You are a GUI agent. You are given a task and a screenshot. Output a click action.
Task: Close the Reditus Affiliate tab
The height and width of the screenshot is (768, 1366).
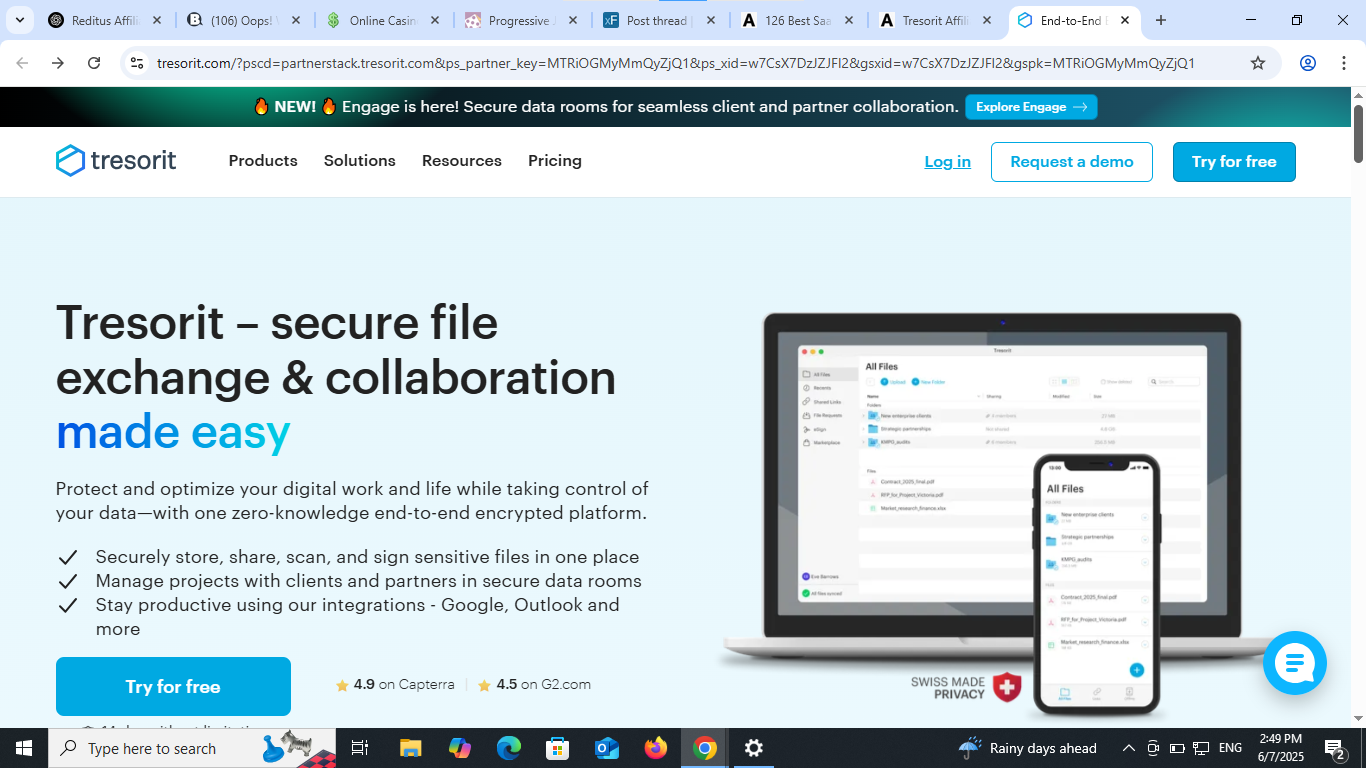point(156,20)
